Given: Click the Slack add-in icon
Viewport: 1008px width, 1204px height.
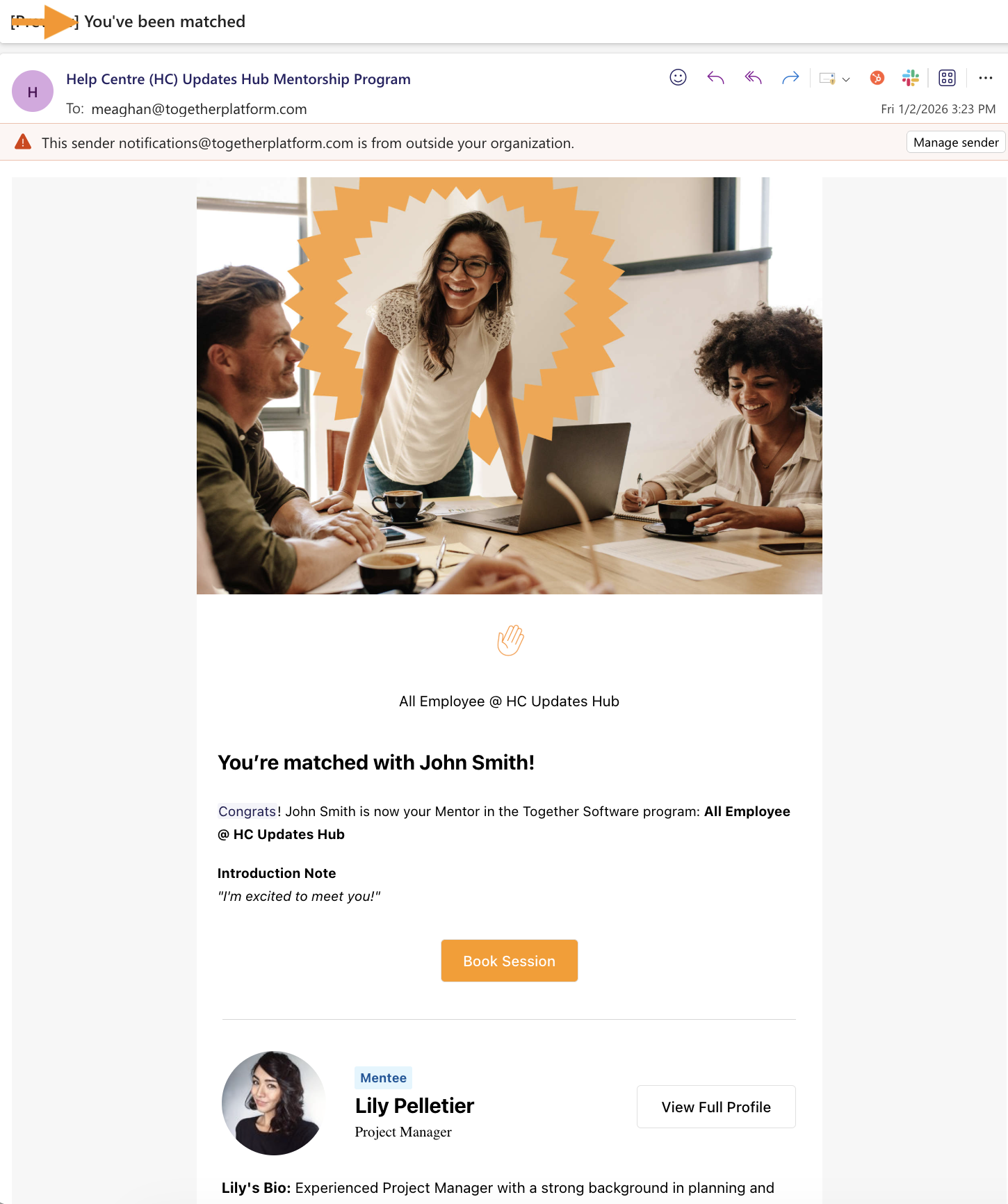Looking at the screenshot, I should pyautogui.click(x=911, y=78).
